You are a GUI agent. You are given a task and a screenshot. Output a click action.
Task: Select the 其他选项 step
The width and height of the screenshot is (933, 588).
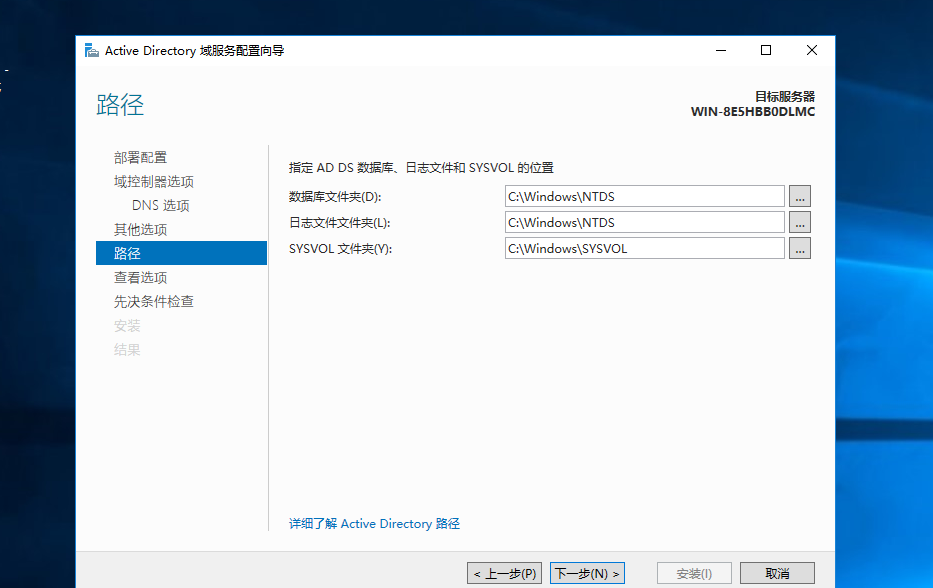(x=140, y=229)
